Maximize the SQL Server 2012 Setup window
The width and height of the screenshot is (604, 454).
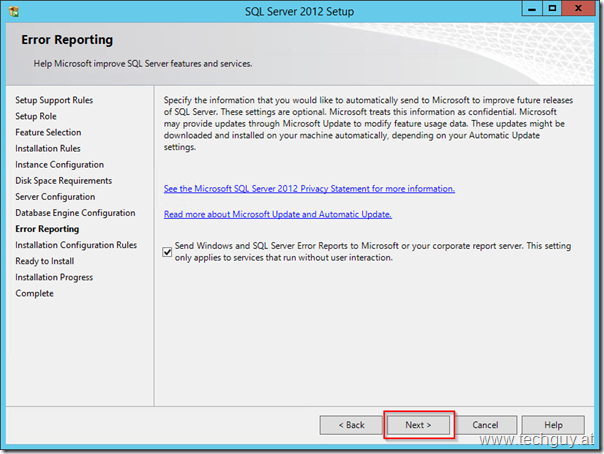pos(552,8)
